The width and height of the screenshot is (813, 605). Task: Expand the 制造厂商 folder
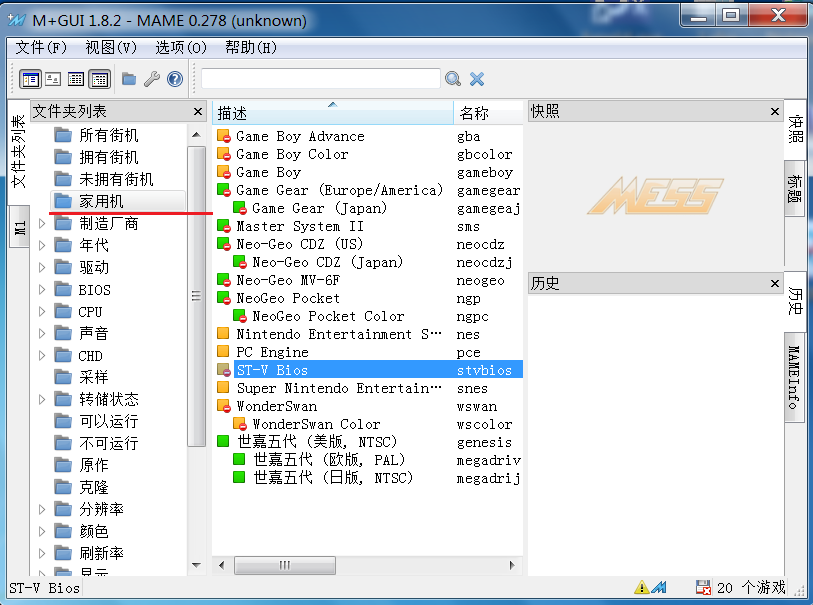pyautogui.click(x=42, y=223)
